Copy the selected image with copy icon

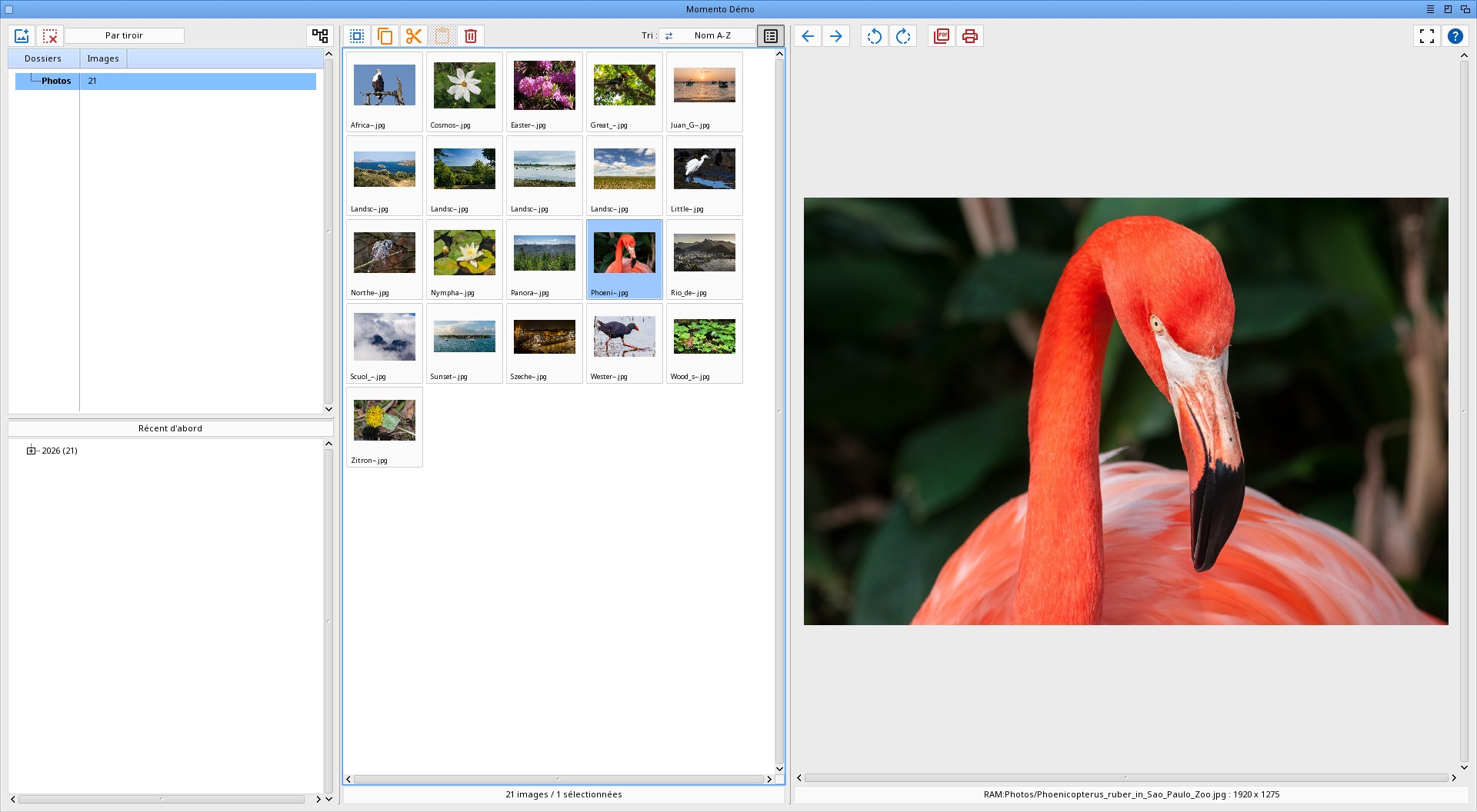pos(385,36)
